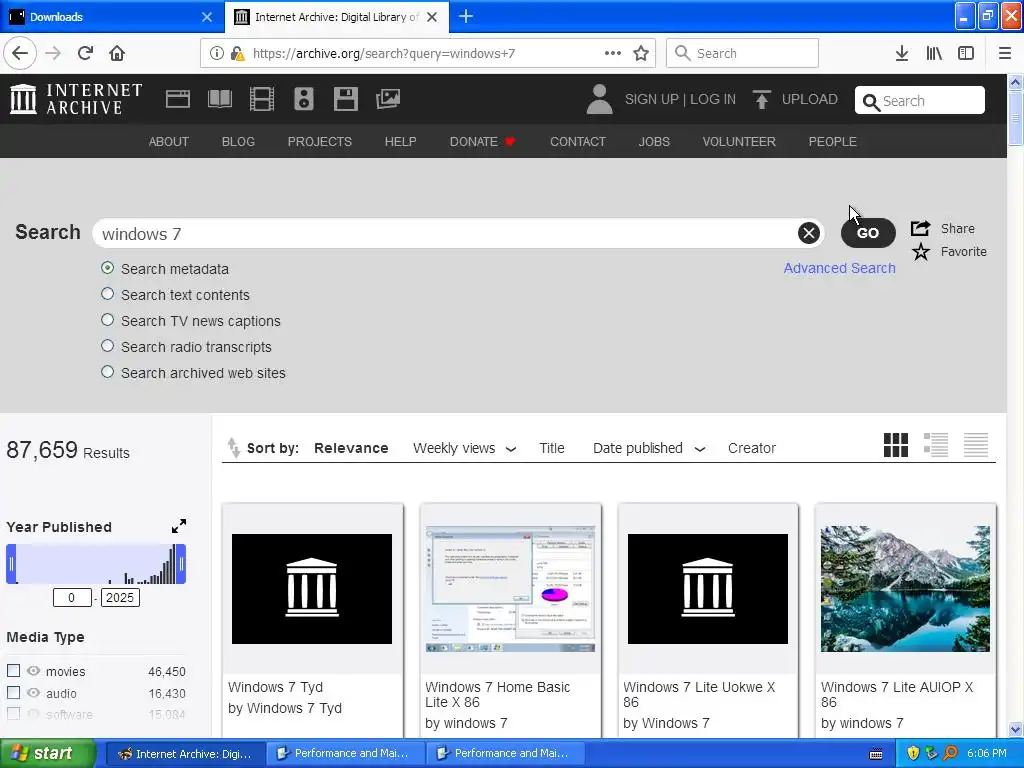Open a new browser tab
Image resolution: width=1024 pixels, height=768 pixels.
click(x=466, y=17)
